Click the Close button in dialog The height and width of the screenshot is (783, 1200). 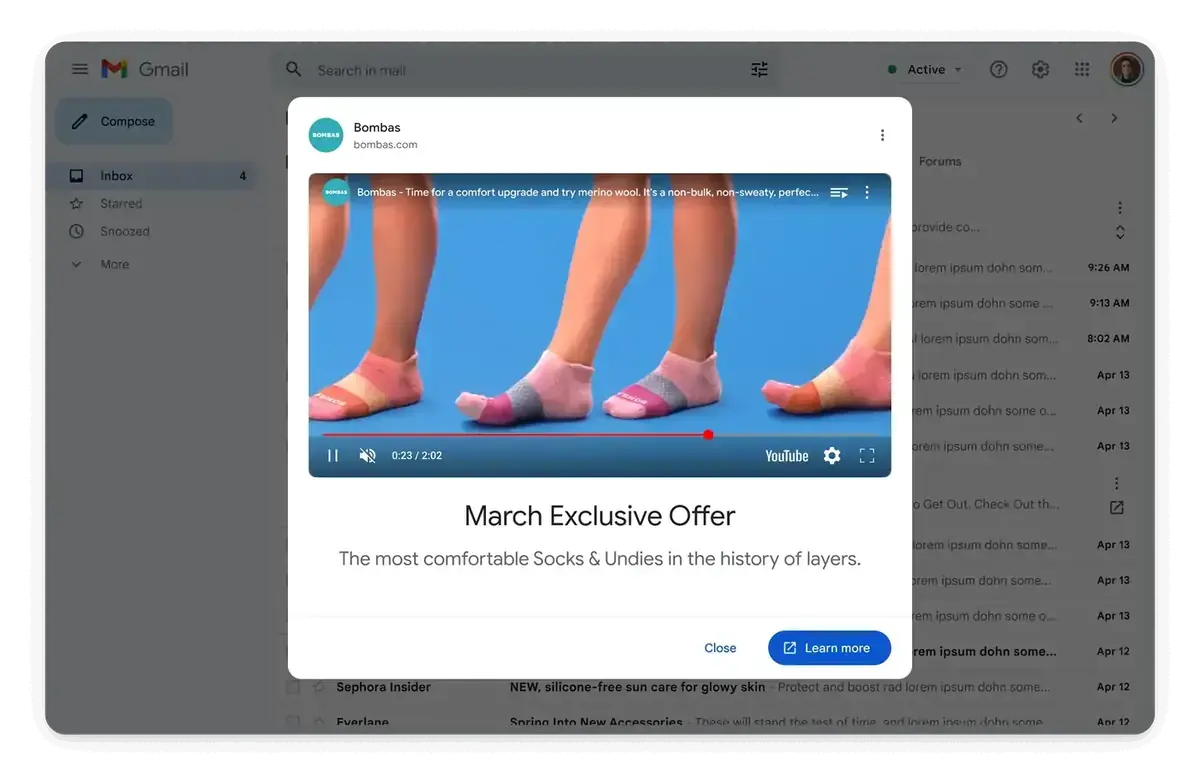point(720,648)
